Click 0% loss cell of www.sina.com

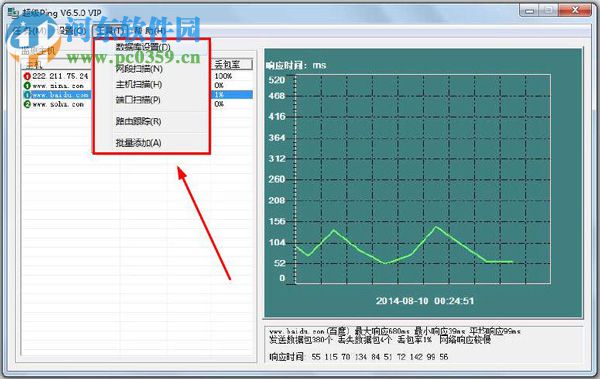pyautogui.click(x=219, y=85)
